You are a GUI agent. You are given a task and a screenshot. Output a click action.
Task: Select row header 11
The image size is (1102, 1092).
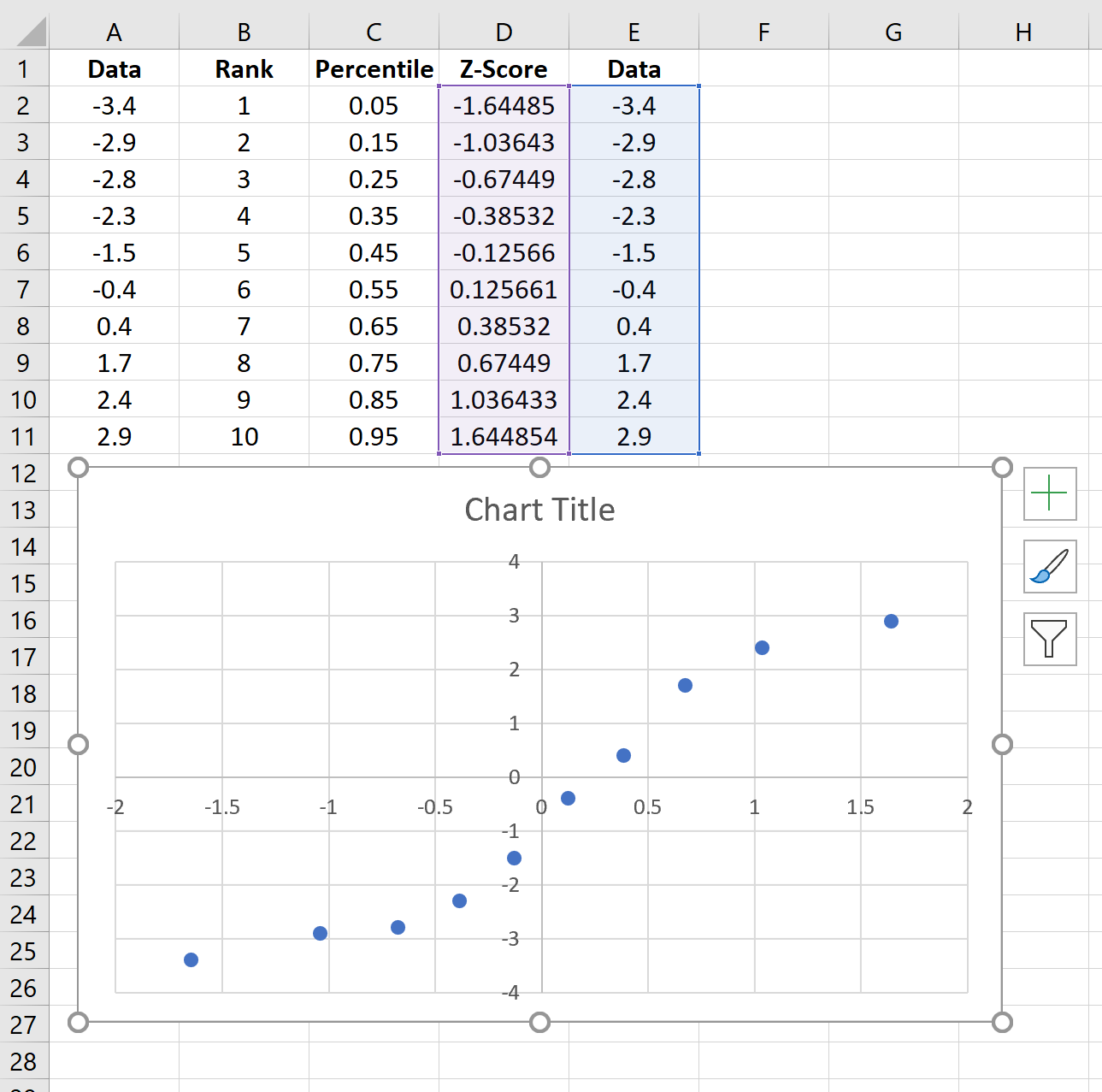pyautogui.click(x=24, y=436)
